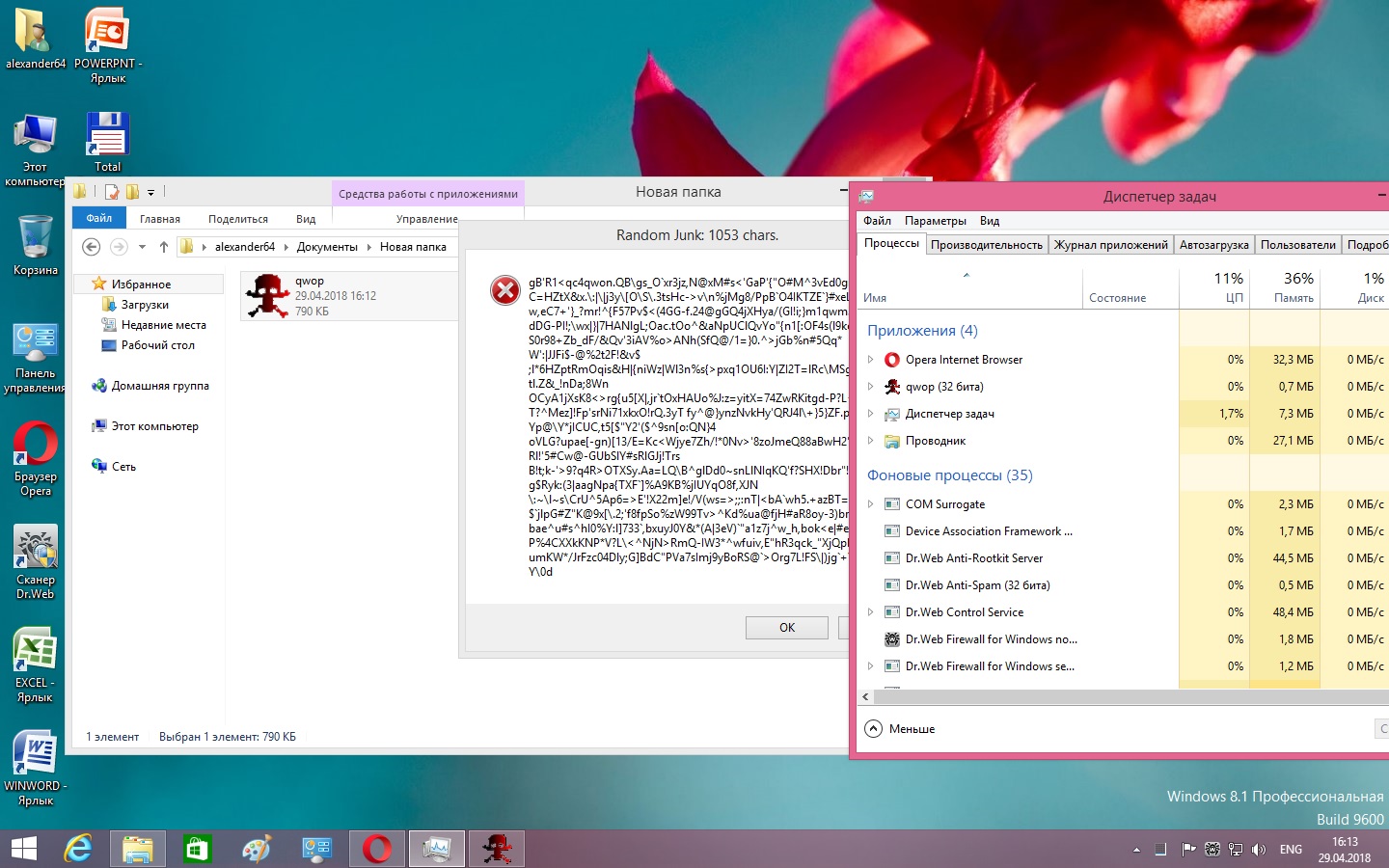Open the Windows Store taskbar icon
Screen dimensions: 1389x868
click(x=197, y=849)
